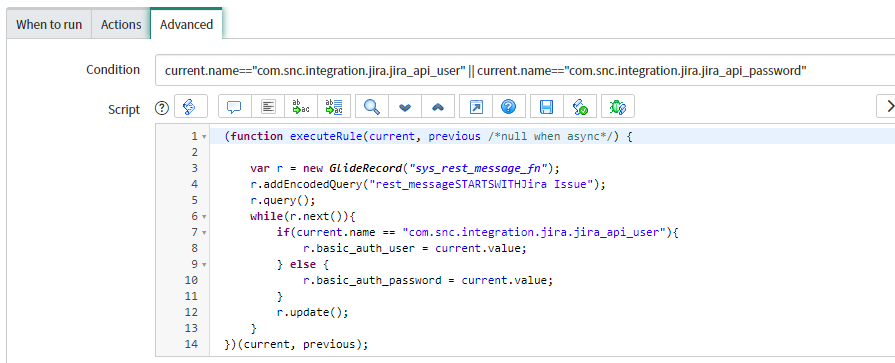The height and width of the screenshot is (363, 895).
Task: Open the script debugger bug icon
Action: (x=618, y=107)
